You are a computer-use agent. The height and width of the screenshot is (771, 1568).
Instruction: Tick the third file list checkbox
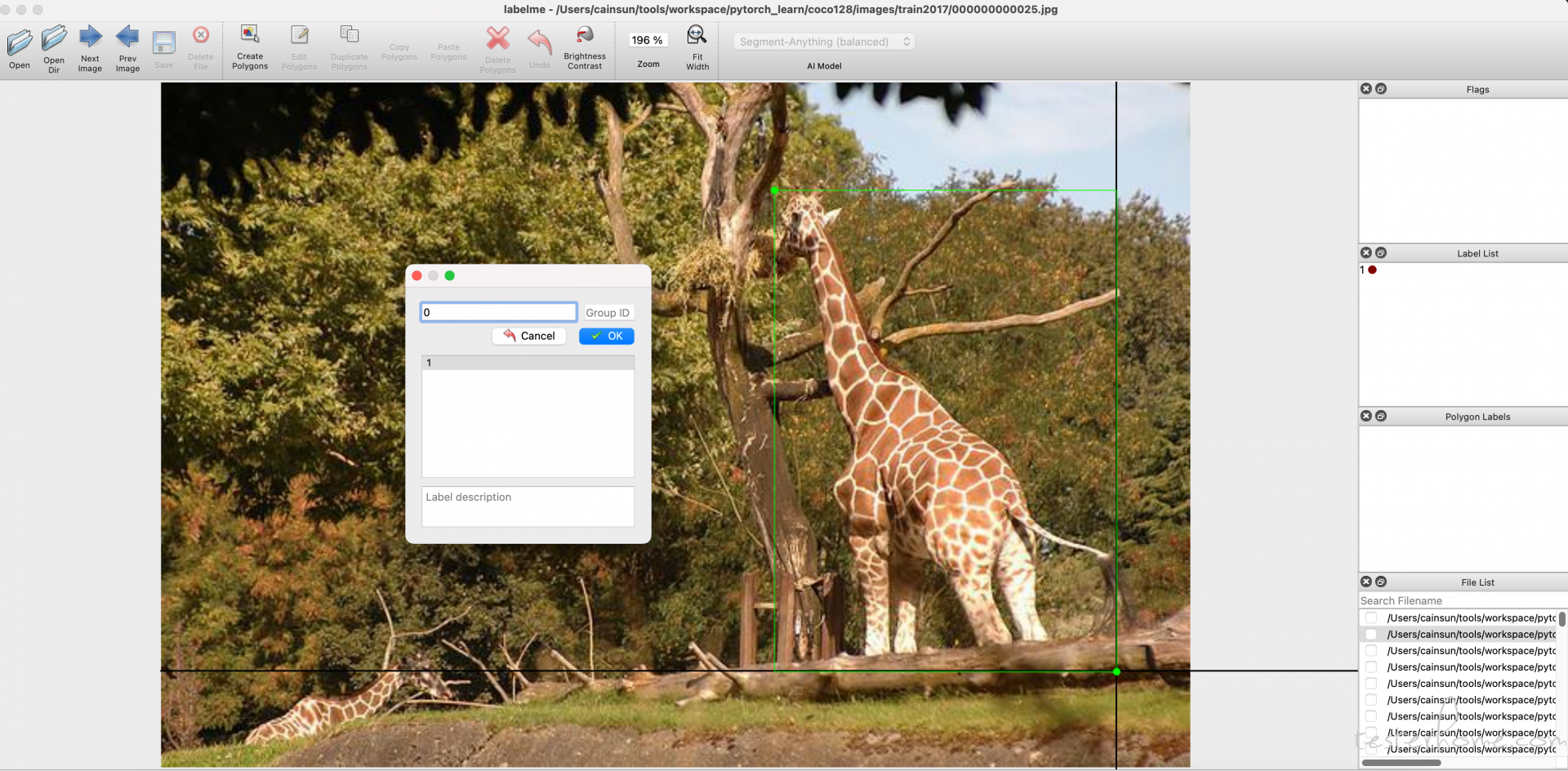(1371, 651)
